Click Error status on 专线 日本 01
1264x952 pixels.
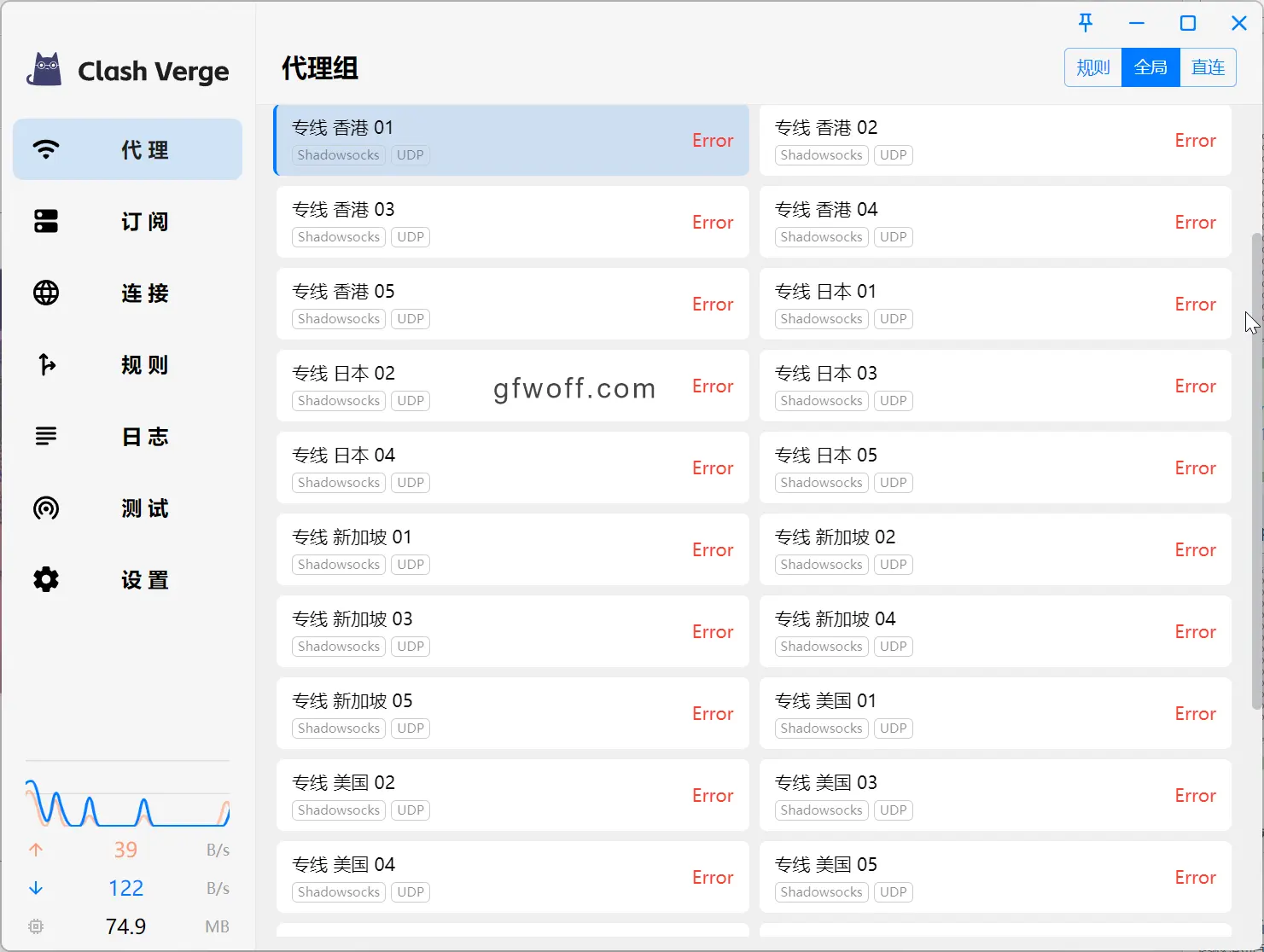(1195, 304)
